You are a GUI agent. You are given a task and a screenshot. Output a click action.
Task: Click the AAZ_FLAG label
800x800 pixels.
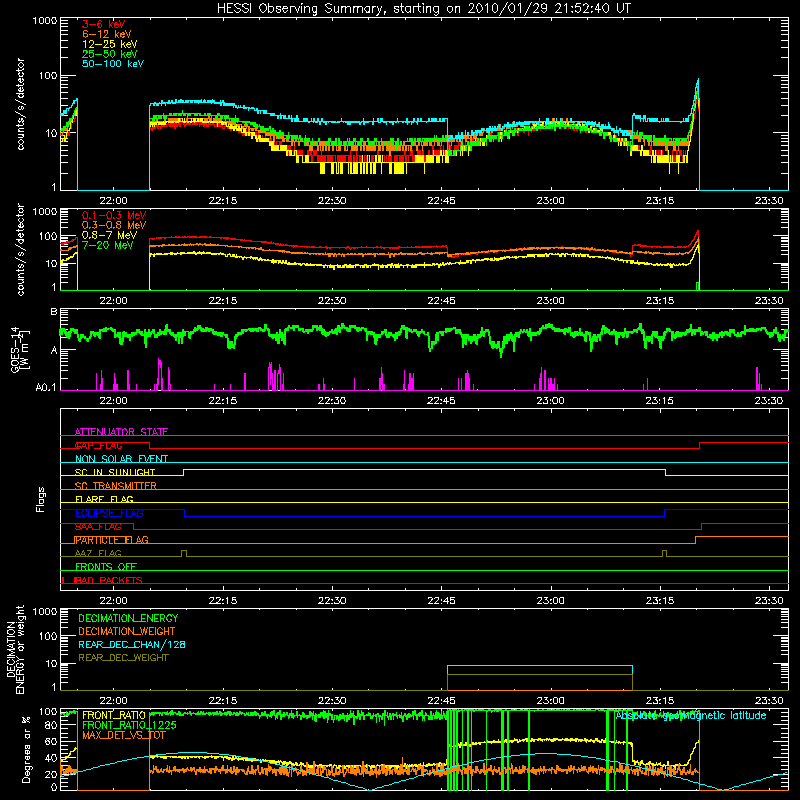pos(98,553)
